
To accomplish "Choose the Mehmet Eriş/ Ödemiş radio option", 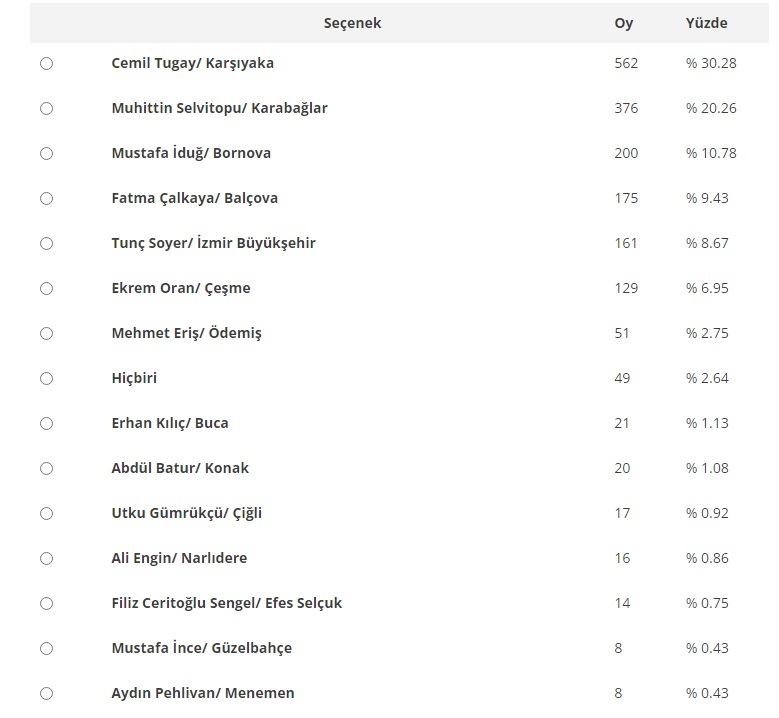I will coord(46,334).
